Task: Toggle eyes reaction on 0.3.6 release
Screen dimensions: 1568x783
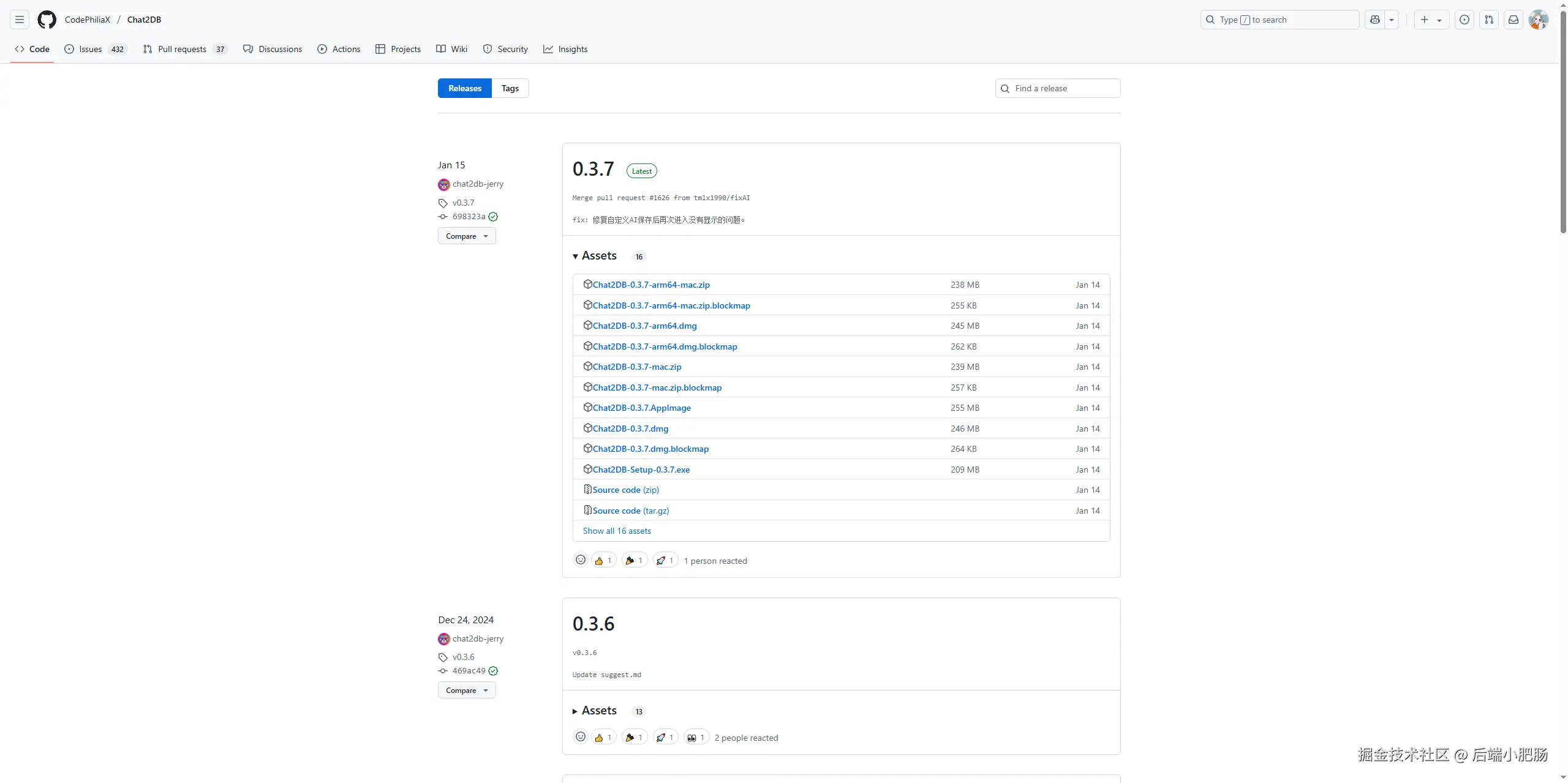Action: point(696,738)
